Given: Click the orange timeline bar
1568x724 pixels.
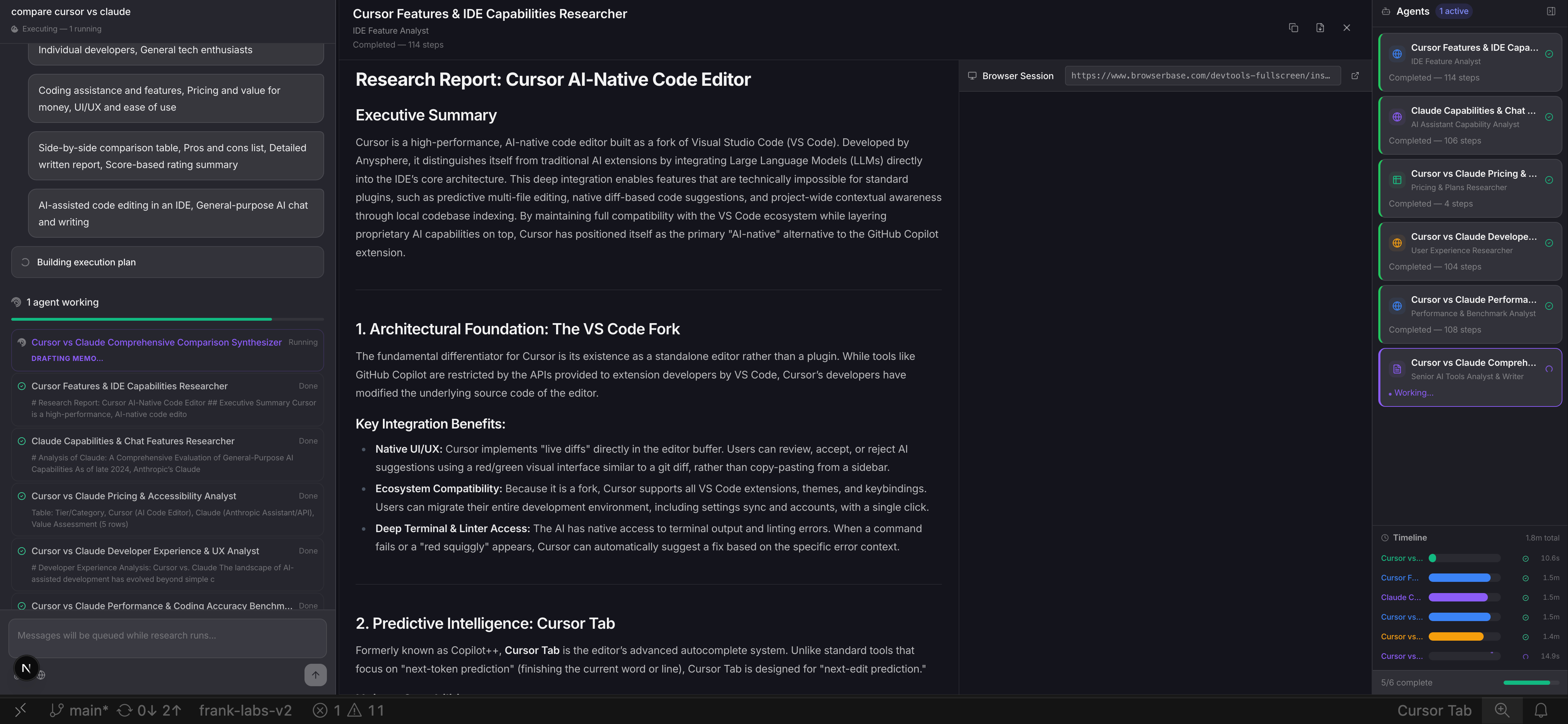Looking at the screenshot, I should click(x=1455, y=637).
